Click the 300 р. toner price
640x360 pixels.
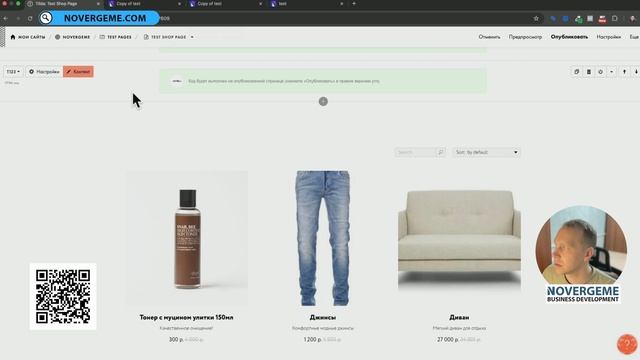[176, 340]
